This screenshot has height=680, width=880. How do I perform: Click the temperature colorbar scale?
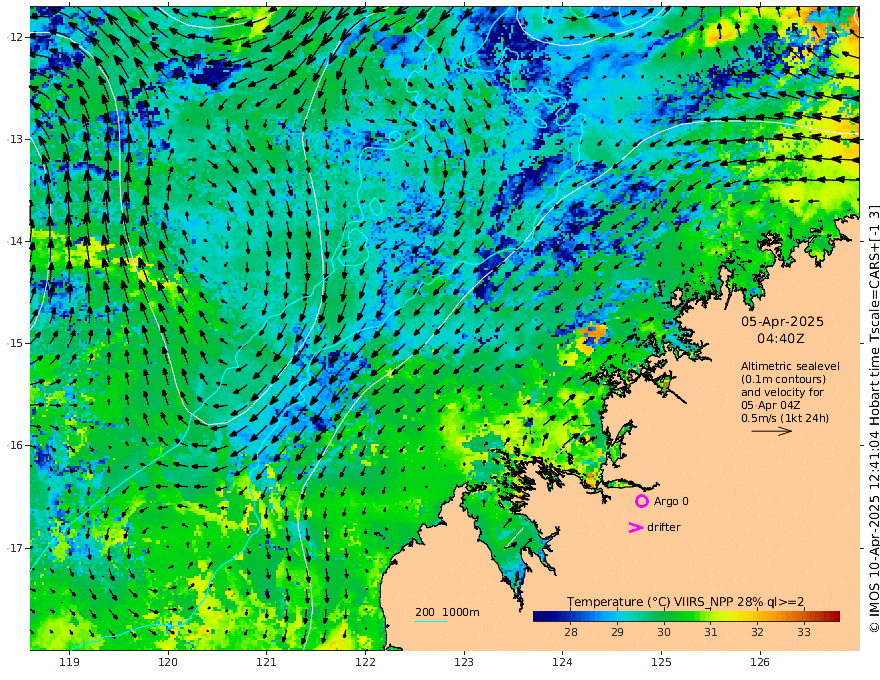point(686,616)
